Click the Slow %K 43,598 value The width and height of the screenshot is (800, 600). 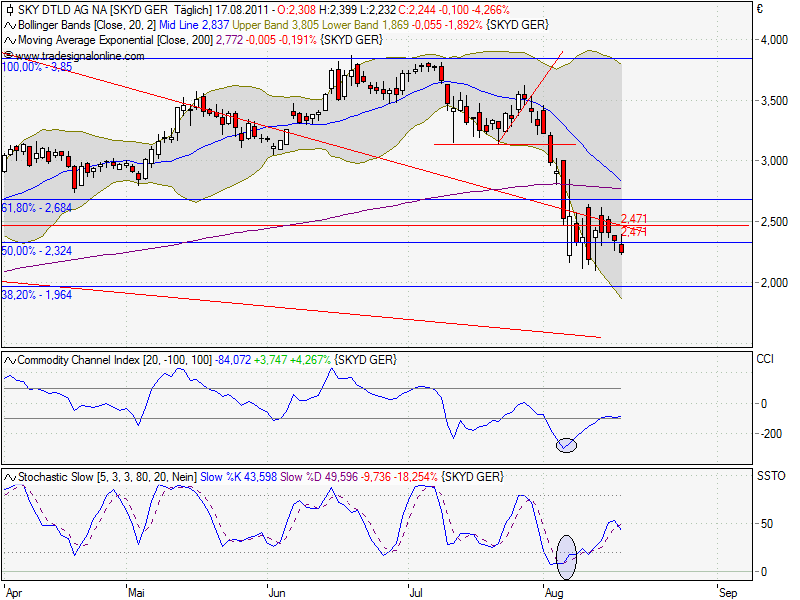click(238, 477)
